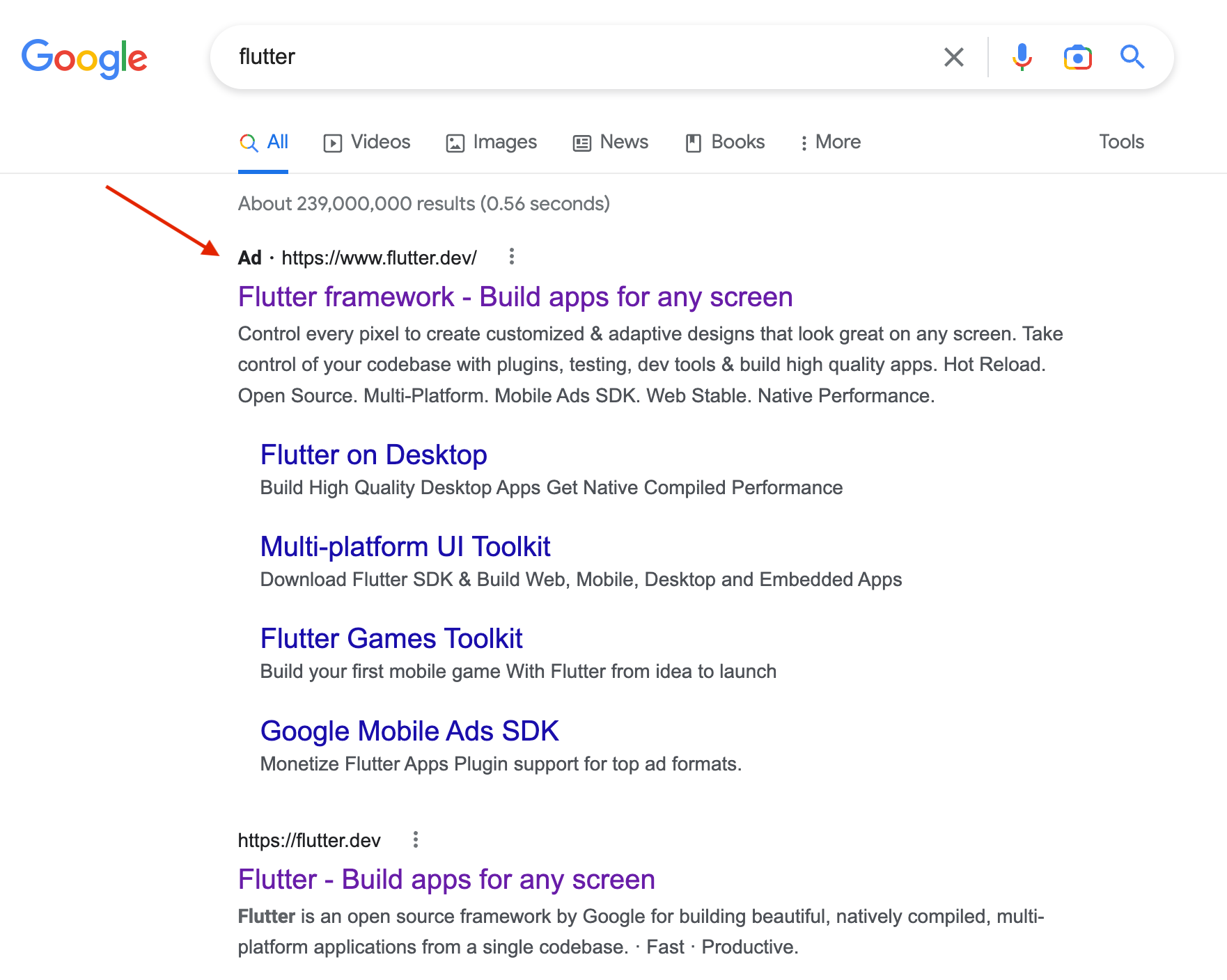Open the Tools search options
Screen dimensions: 1227x980
[x=1121, y=142]
